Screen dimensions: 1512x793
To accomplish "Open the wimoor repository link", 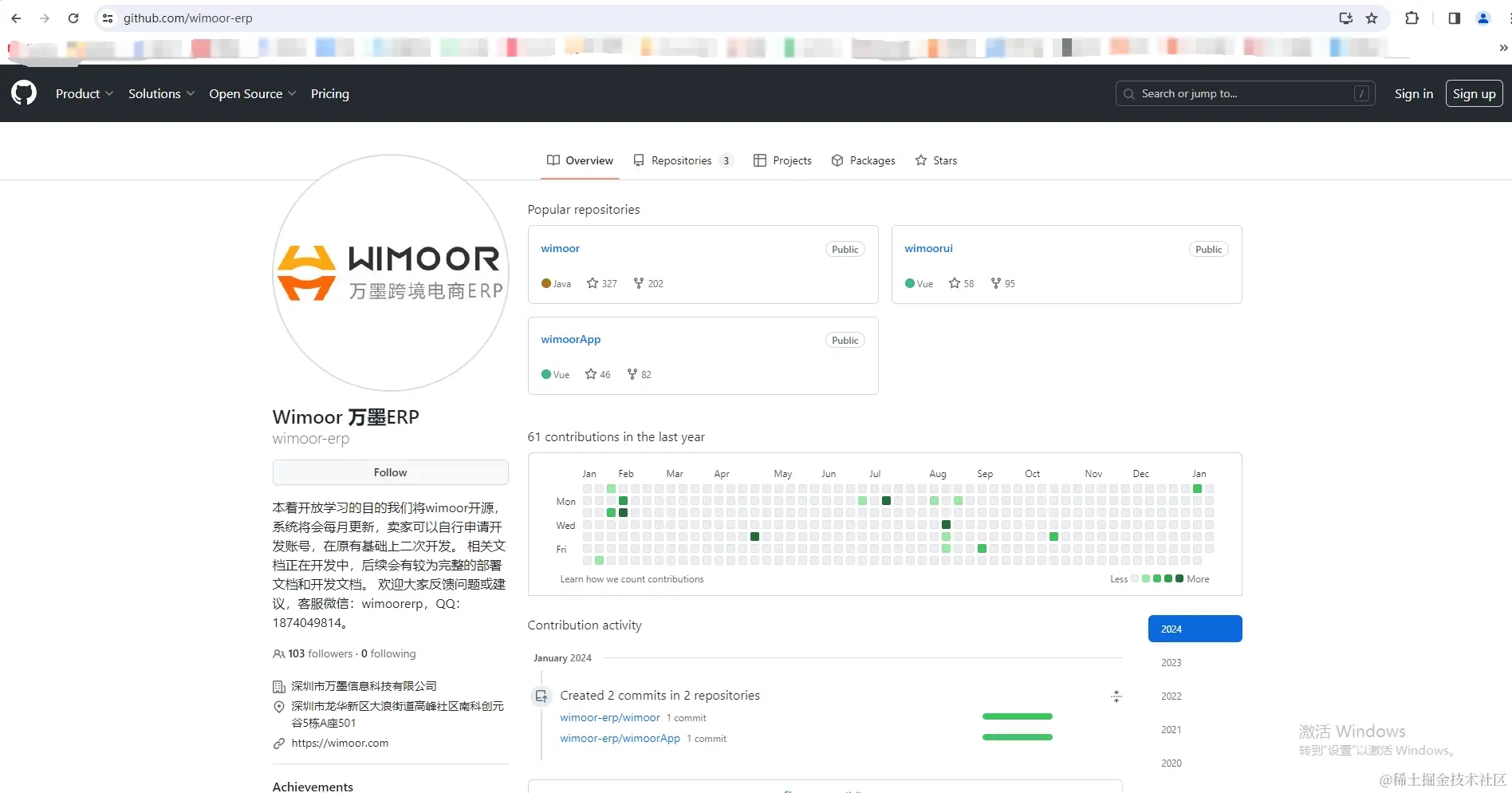I will click(x=561, y=249).
